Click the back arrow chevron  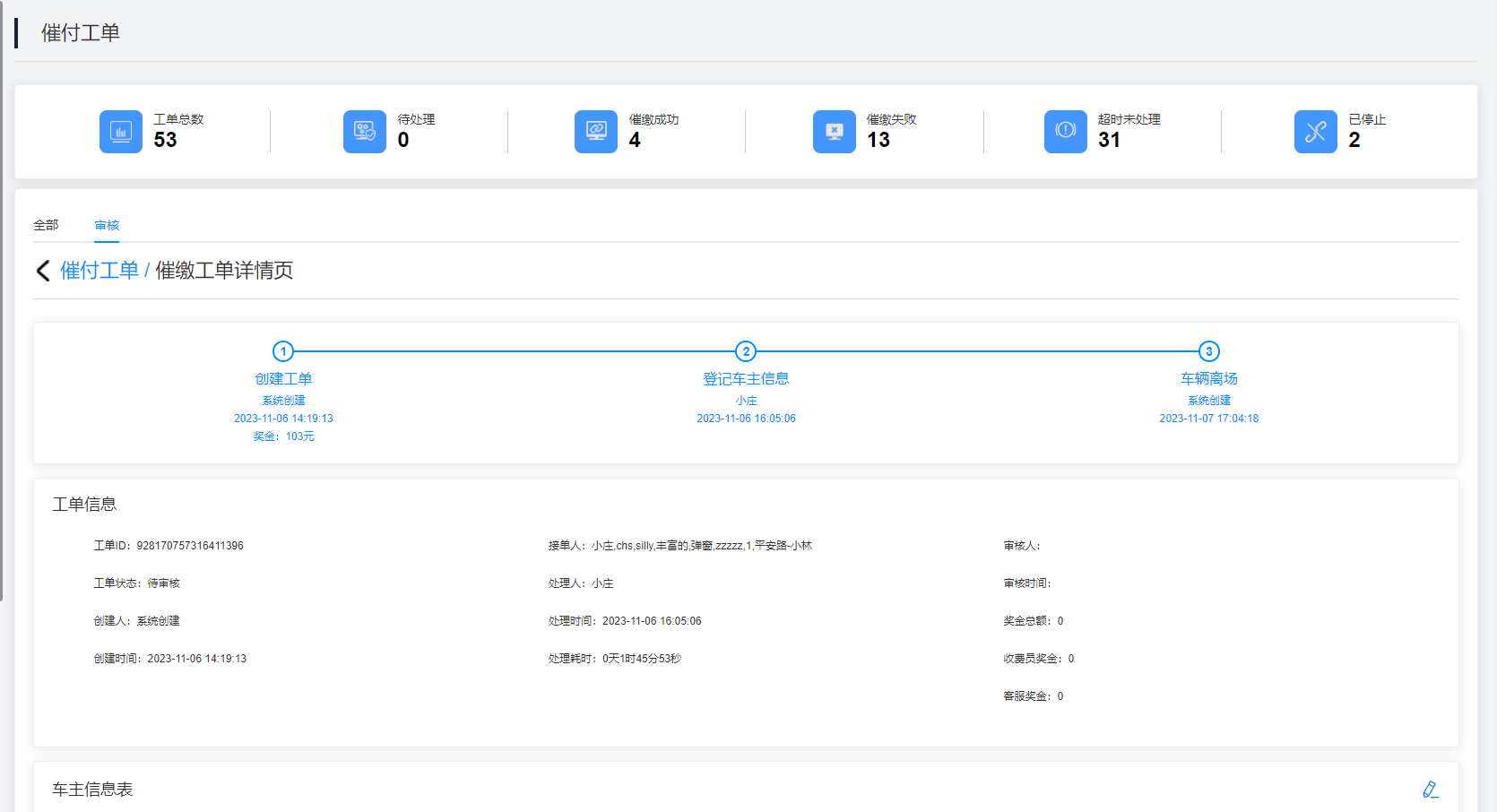(43, 271)
